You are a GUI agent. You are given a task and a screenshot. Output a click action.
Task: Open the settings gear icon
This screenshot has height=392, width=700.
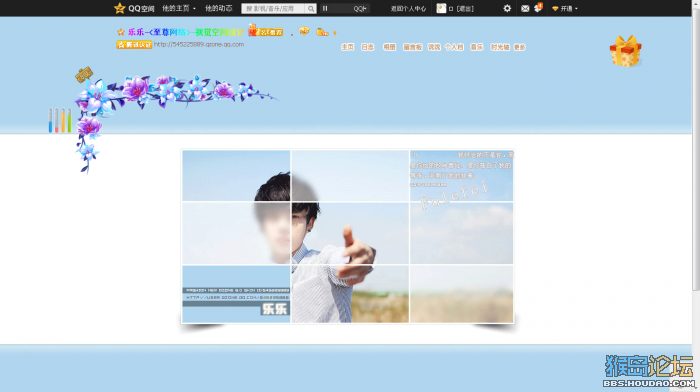[507, 8]
